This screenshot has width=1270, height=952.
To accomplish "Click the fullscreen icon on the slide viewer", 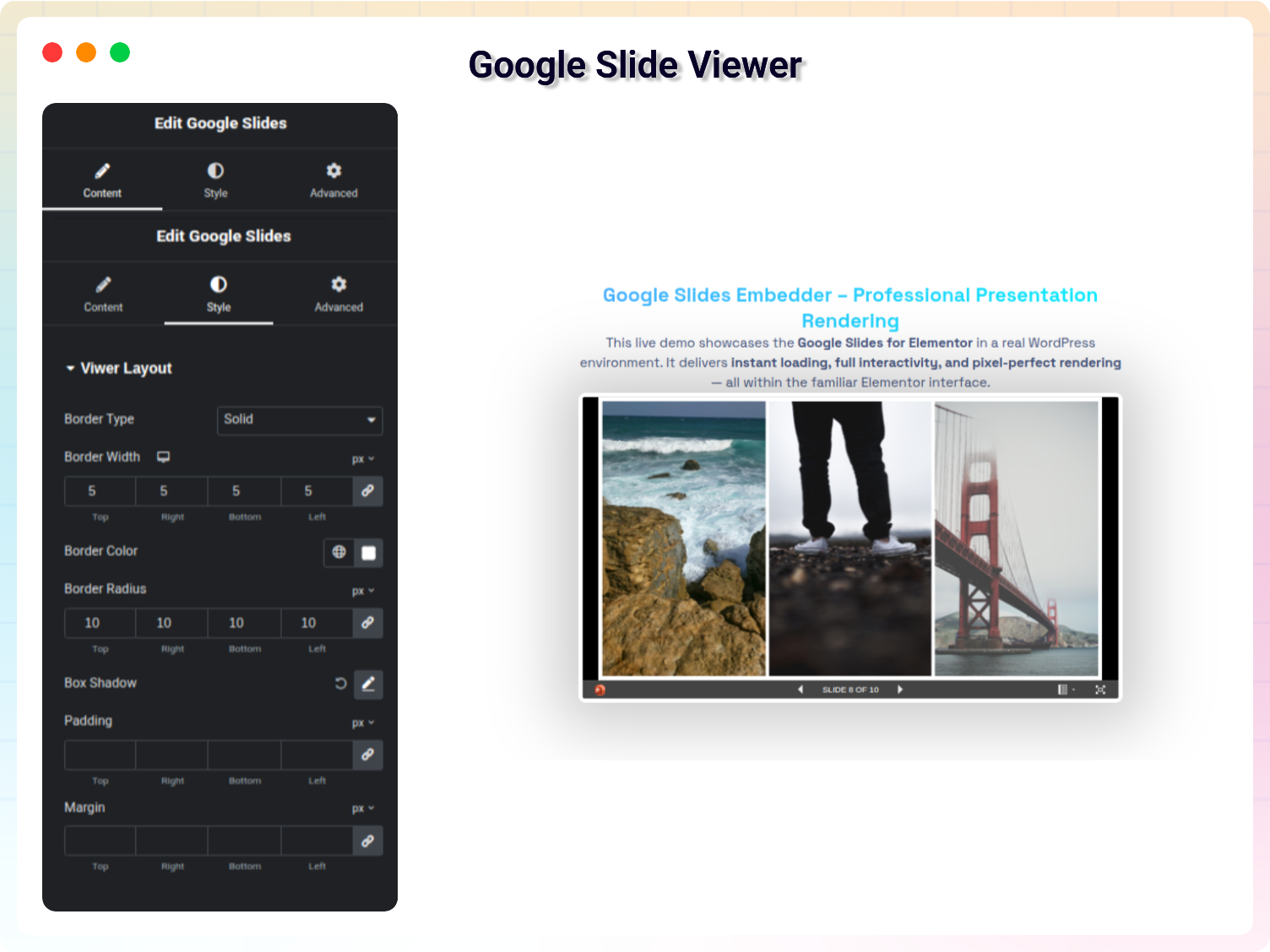I will (x=1100, y=690).
